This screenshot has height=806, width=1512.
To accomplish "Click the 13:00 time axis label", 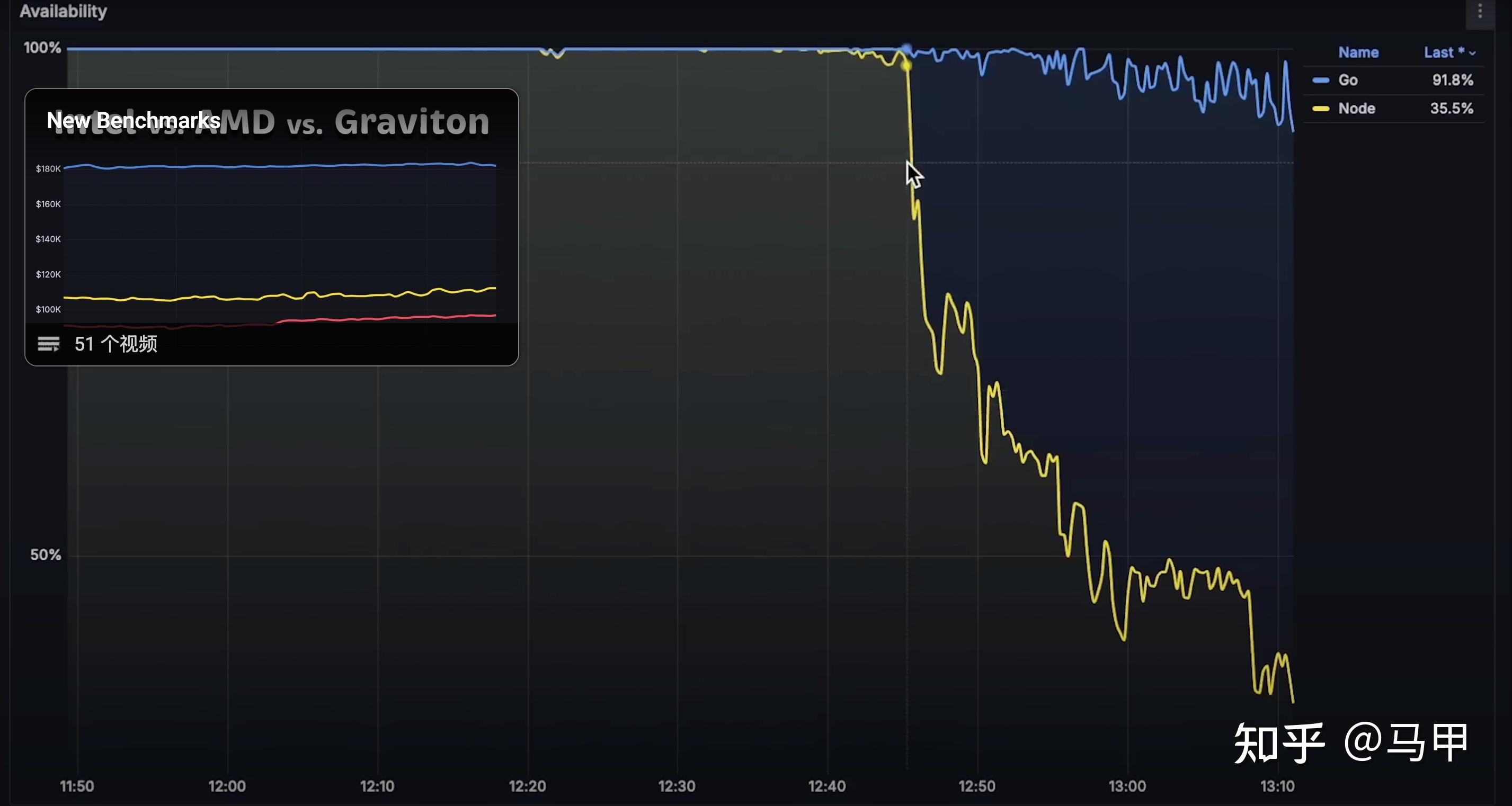I will [1126, 786].
